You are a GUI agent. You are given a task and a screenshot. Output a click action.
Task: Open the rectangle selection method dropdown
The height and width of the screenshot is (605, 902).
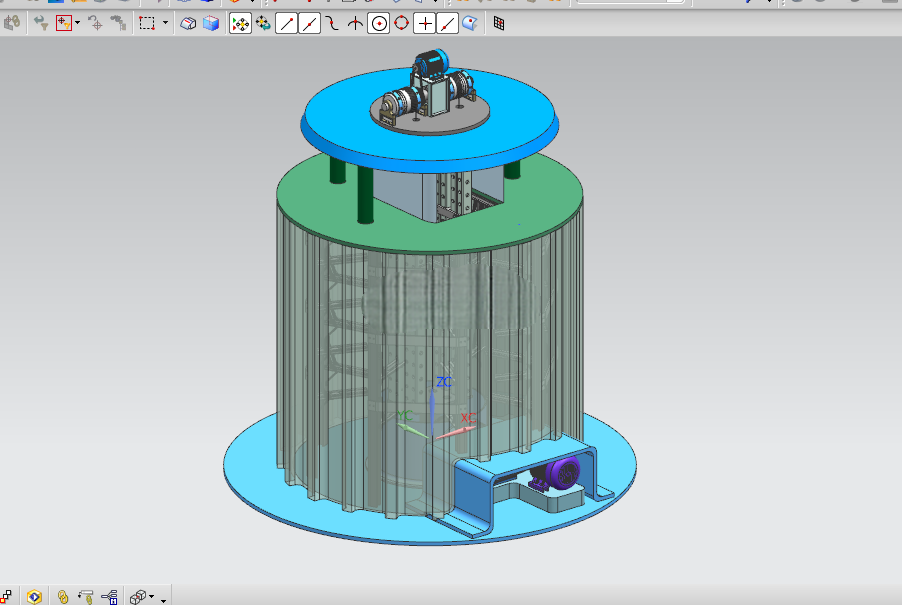[165, 23]
